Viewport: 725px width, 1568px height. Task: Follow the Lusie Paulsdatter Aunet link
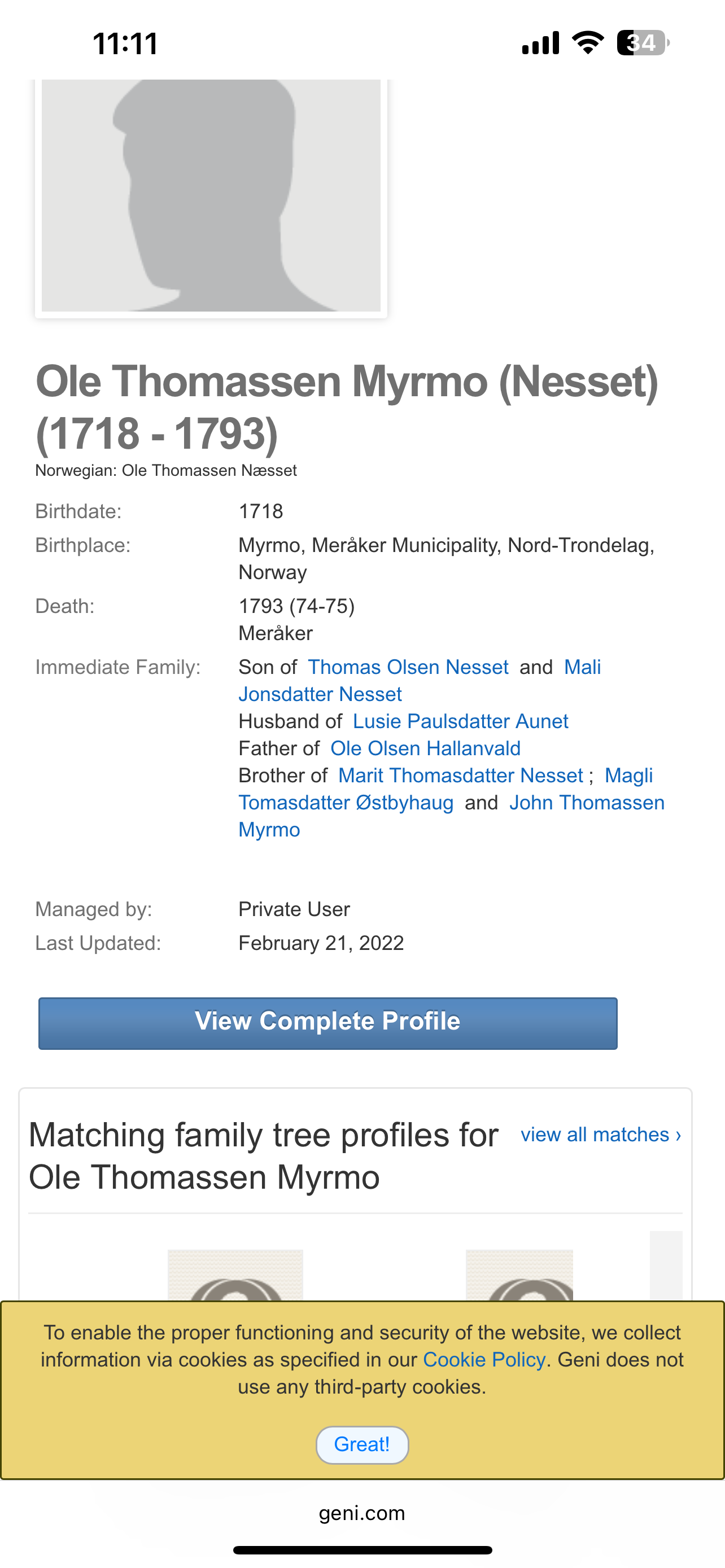tap(460, 721)
